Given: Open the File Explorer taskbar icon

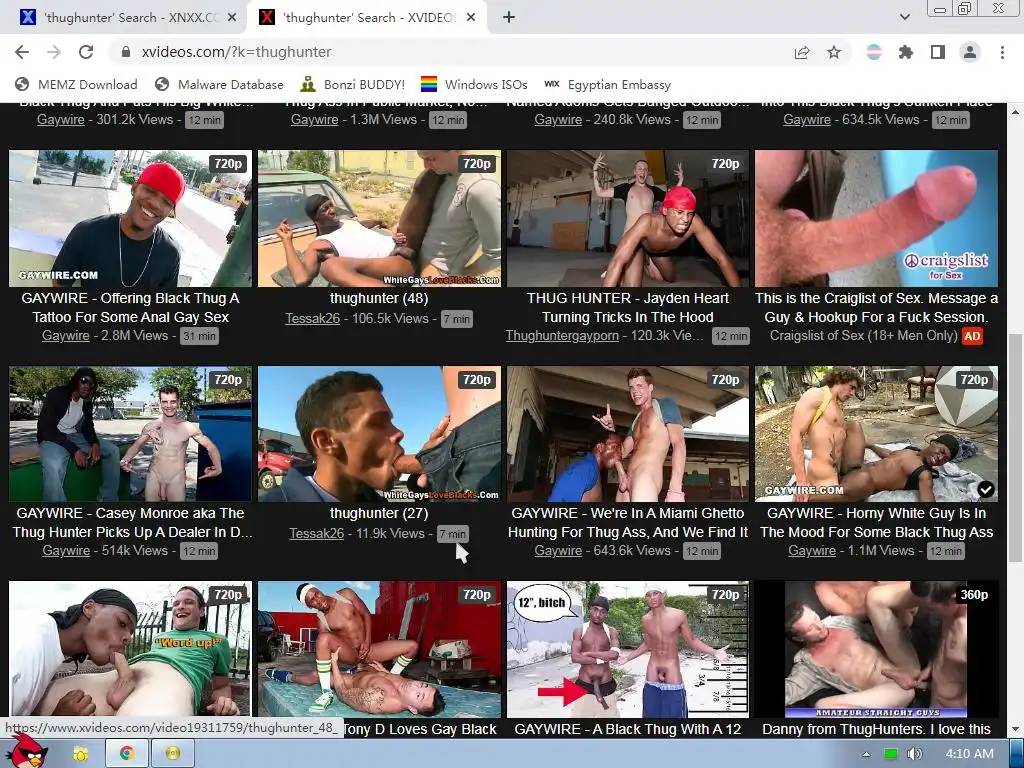Looking at the screenshot, I should coord(81,754).
